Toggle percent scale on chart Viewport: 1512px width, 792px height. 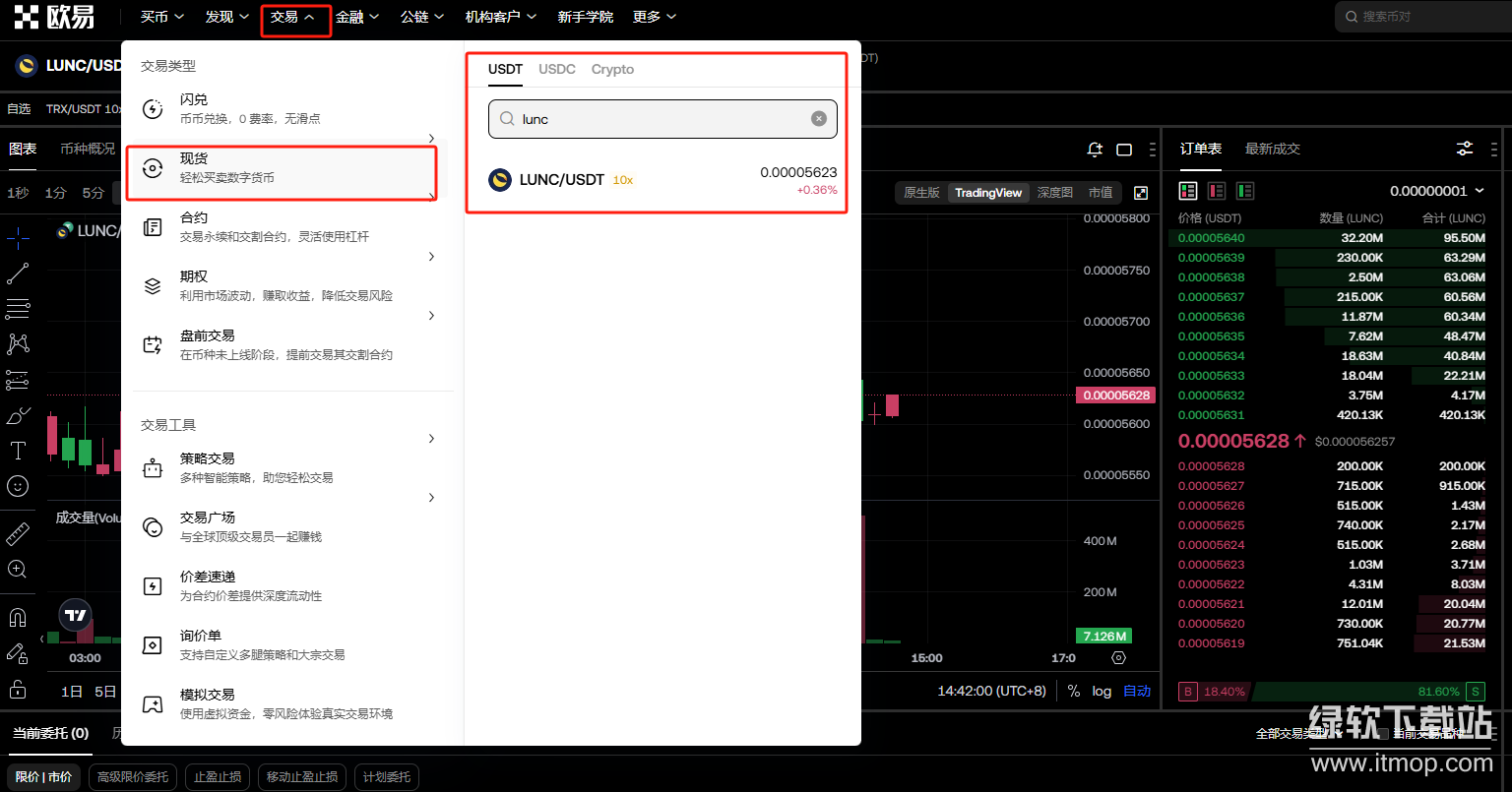(1073, 691)
